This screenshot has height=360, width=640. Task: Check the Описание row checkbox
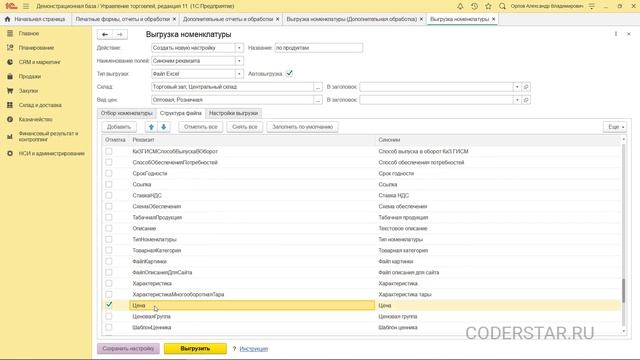coord(109,228)
